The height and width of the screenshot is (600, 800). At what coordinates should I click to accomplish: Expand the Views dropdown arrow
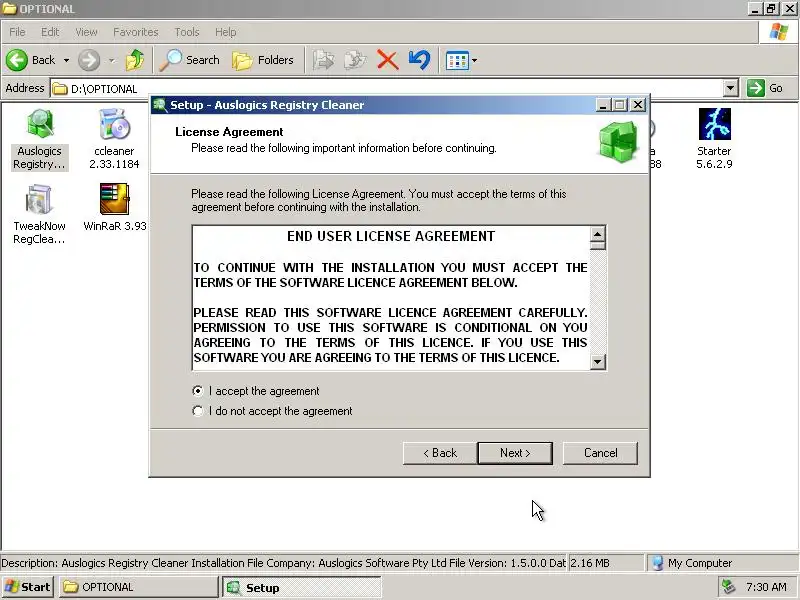tap(474, 61)
